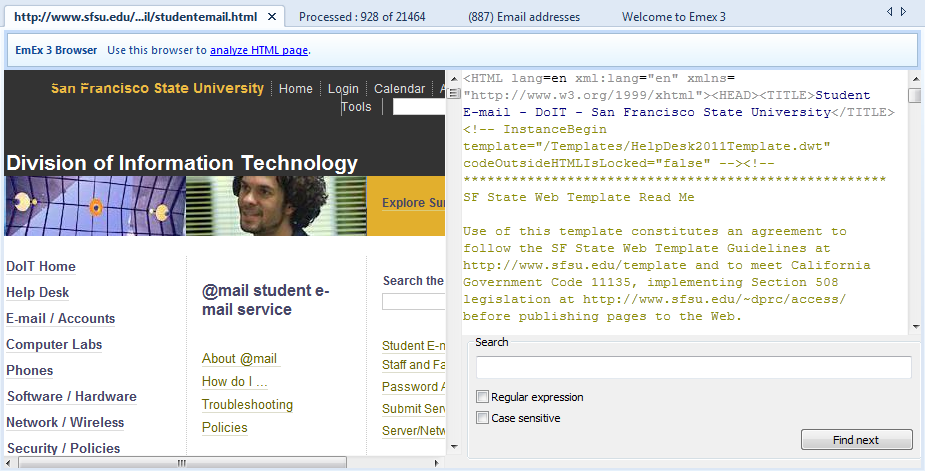Image resolution: width=925 pixels, height=471 pixels.
Task: Enable the Regular expression checkbox
Action: pos(483,397)
